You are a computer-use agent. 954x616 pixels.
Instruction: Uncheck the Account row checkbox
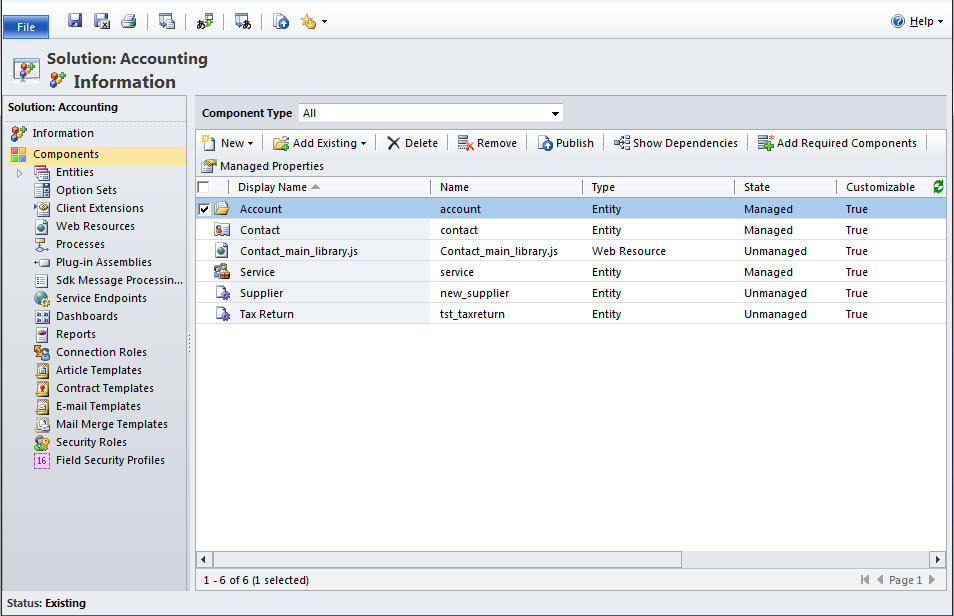click(x=205, y=209)
